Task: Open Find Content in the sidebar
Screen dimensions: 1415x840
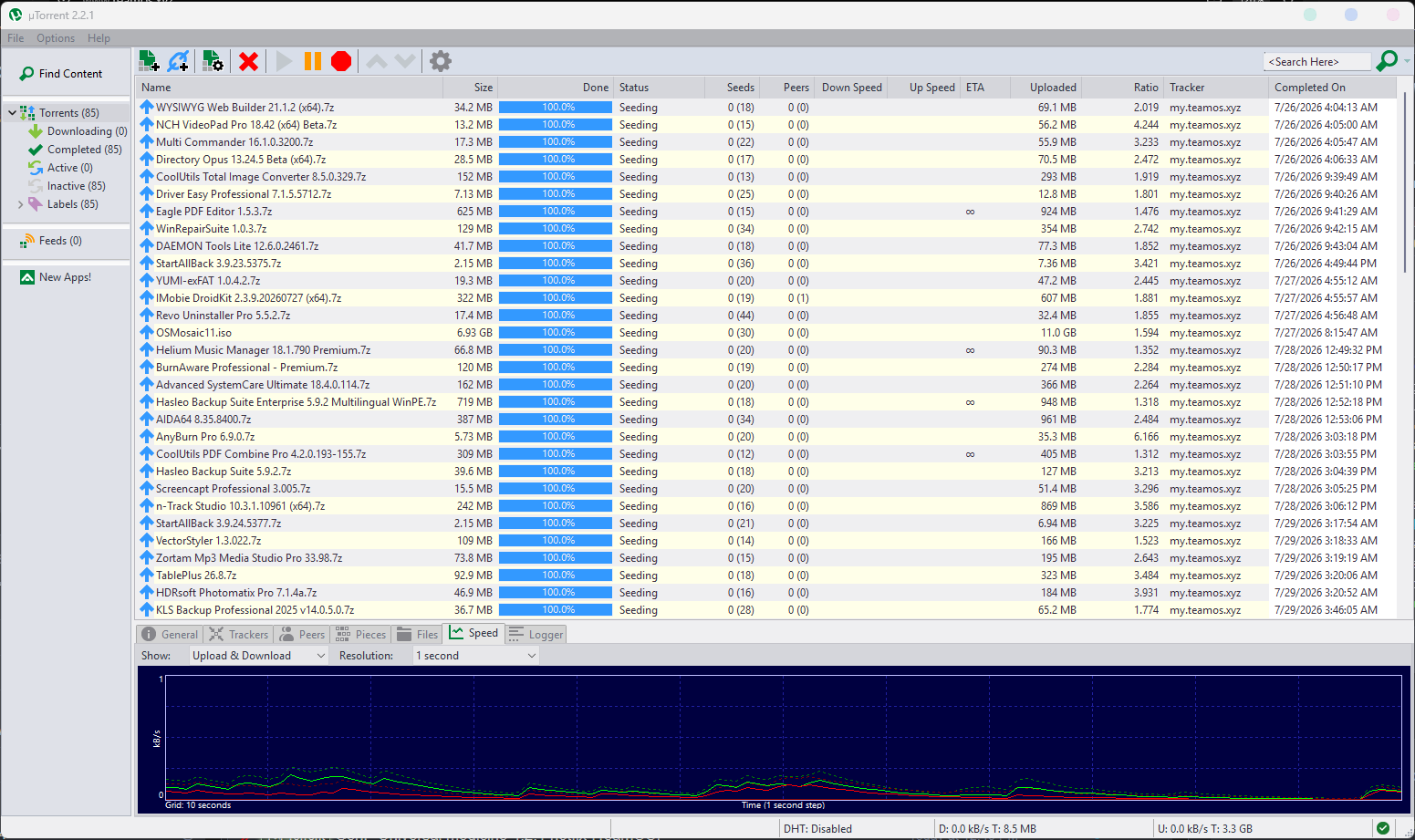Action: (x=61, y=74)
